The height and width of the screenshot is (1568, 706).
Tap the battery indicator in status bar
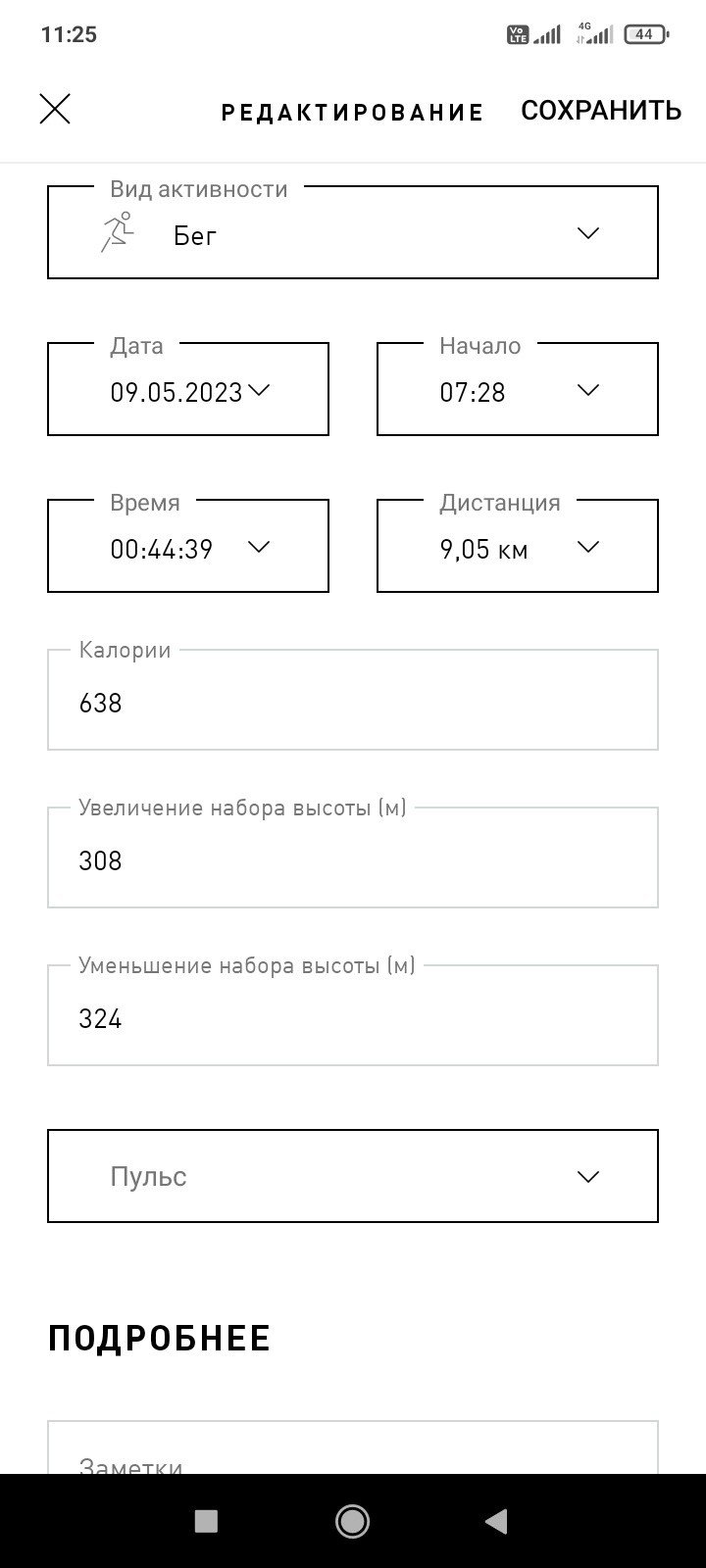[646, 34]
